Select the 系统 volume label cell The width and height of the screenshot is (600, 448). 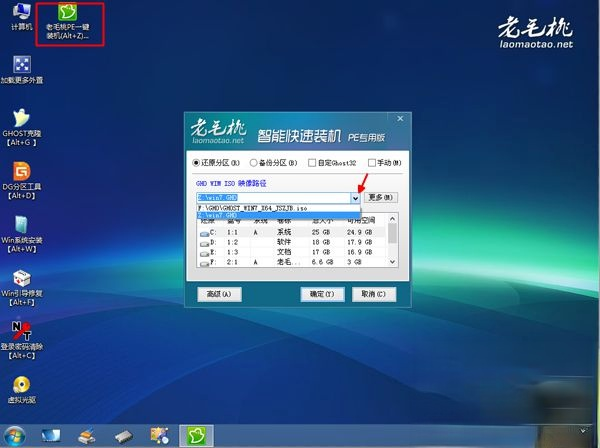[284, 232]
